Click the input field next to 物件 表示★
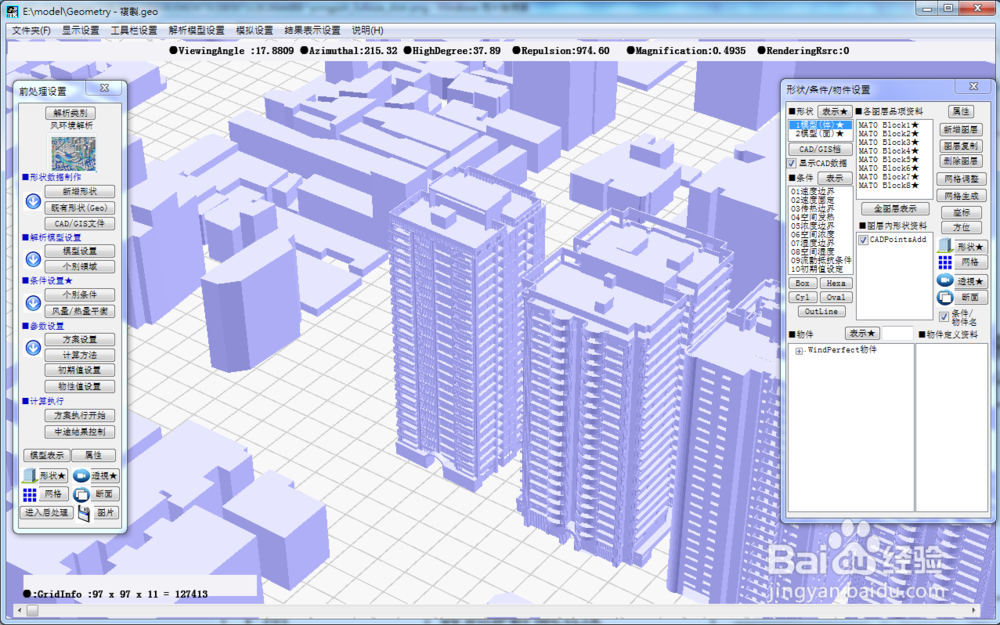 tap(897, 334)
